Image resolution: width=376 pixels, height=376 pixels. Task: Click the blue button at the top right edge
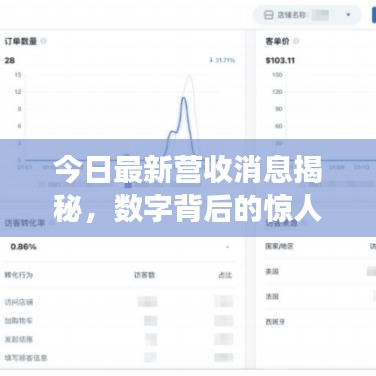(374, 14)
